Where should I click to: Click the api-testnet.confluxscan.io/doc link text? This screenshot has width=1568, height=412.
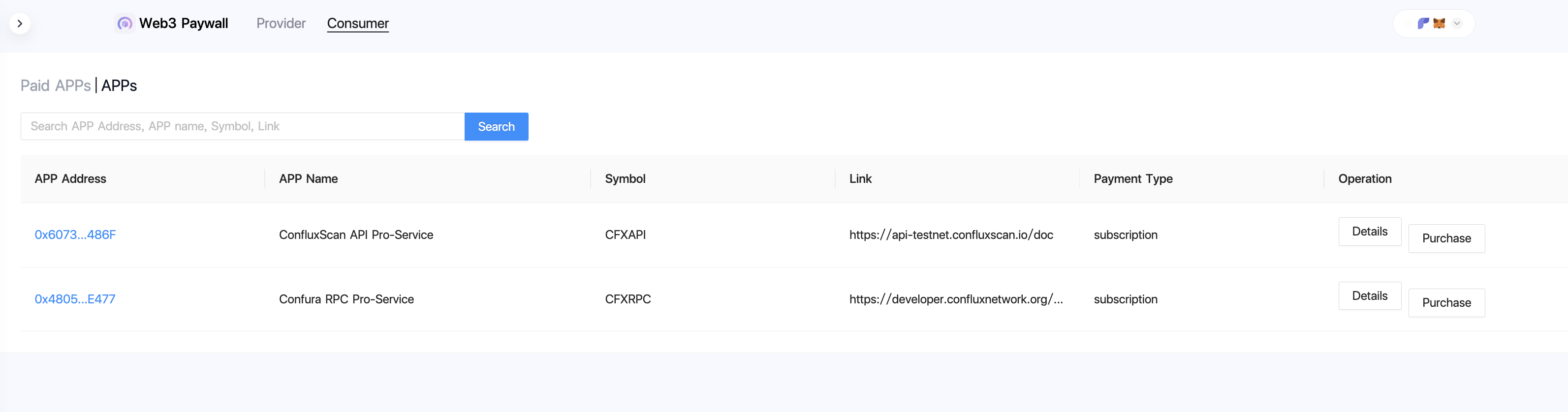click(951, 235)
